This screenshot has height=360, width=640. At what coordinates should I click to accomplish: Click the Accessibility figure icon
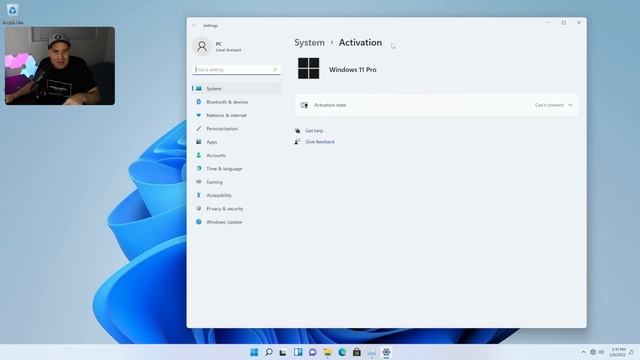(x=199, y=195)
